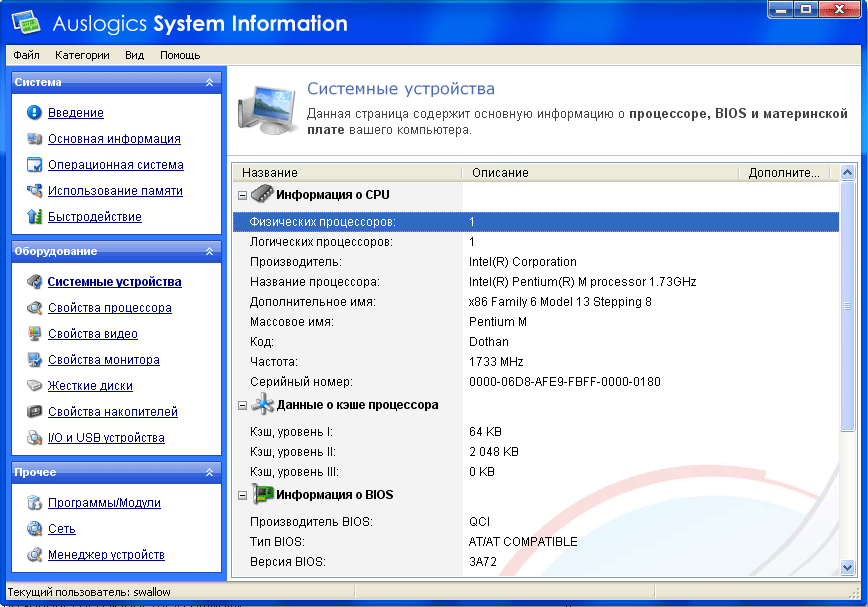Open Свойства монитора link
868x607 pixels.
coord(104,359)
